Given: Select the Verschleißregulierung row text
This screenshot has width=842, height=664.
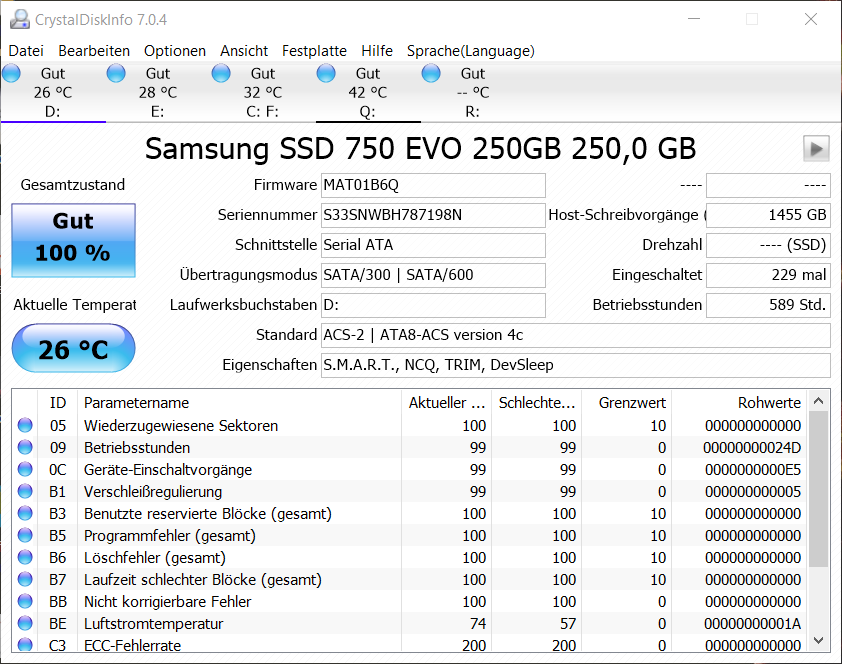Looking at the screenshot, I should click(x=153, y=492).
